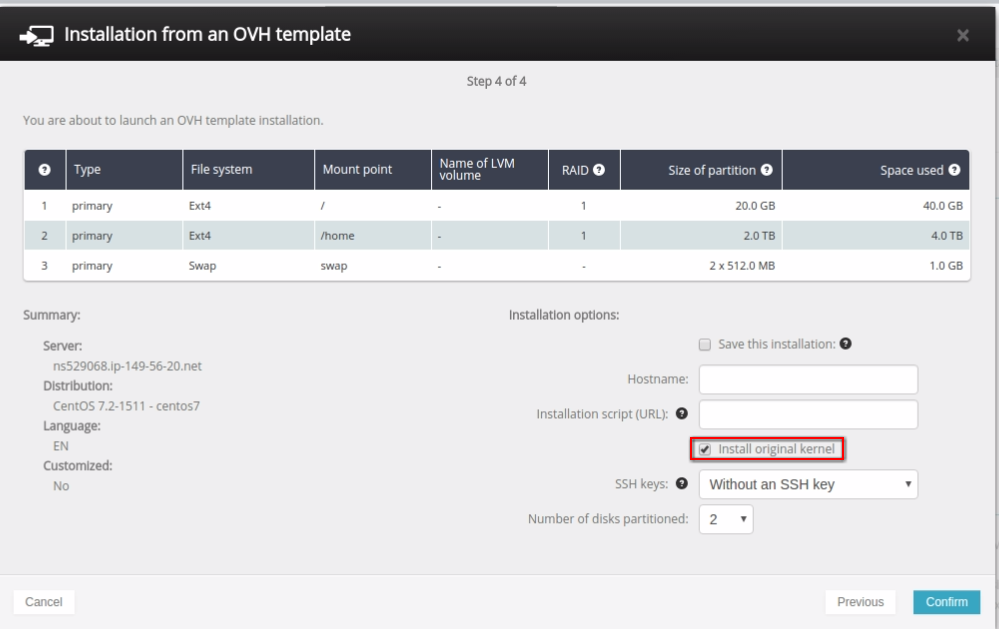Click the SSH keys help icon
Screen dimensions: 999x629
point(682,483)
